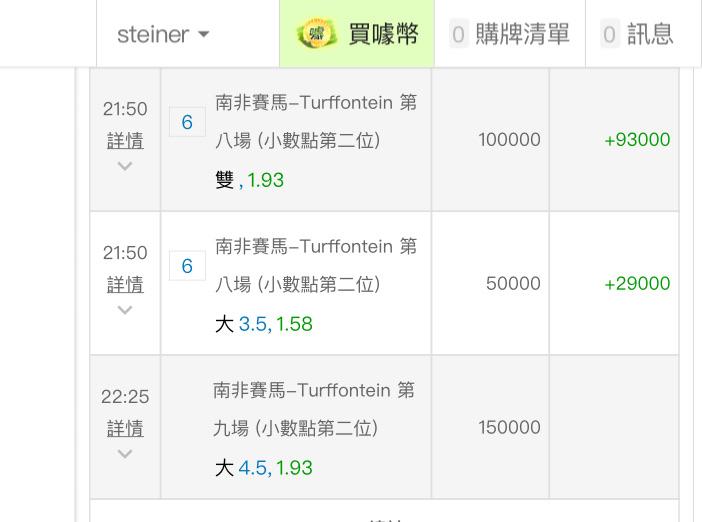Open the 買噱幣 tab
This screenshot has width=702, height=522.
(x=357, y=34)
